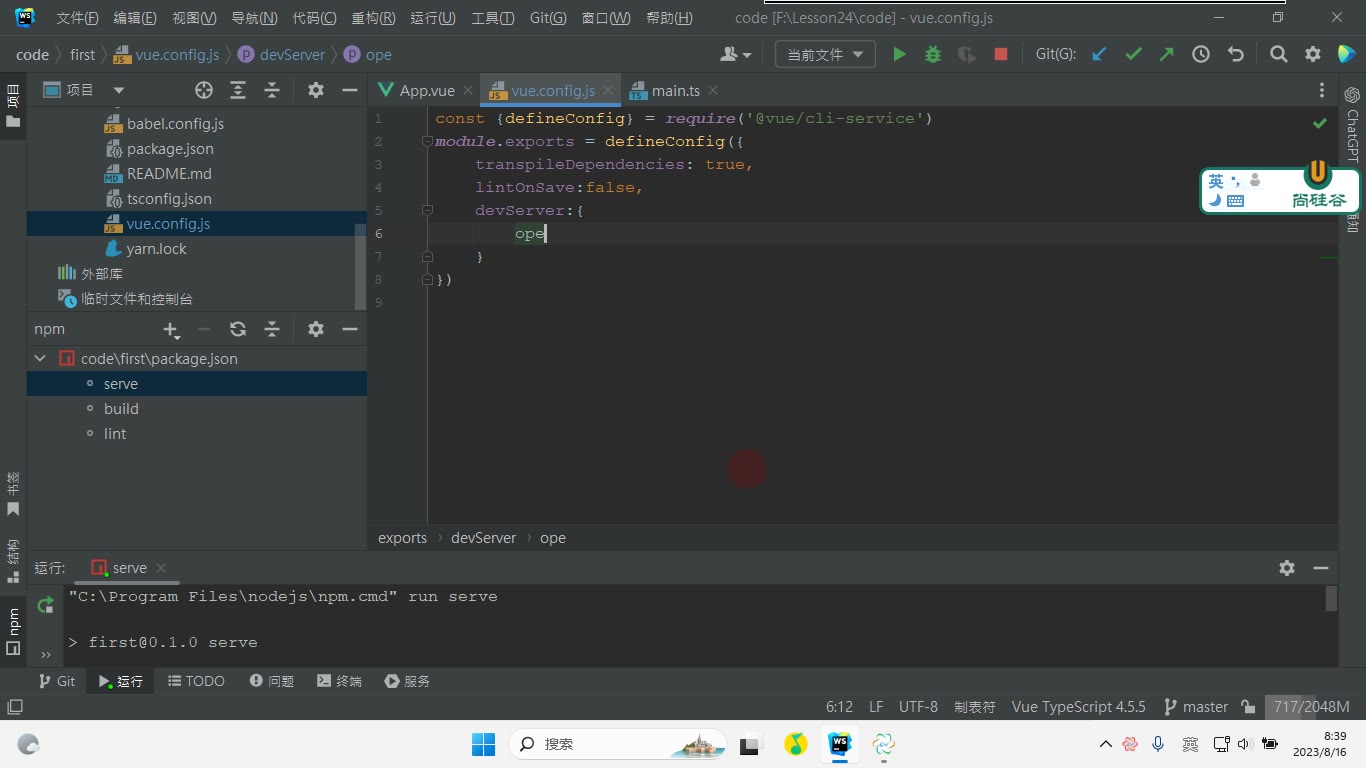This screenshot has width=1366, height=768.
Task: Roll back changes with the undo arrow icon
Action: (x=1236, y=55)
